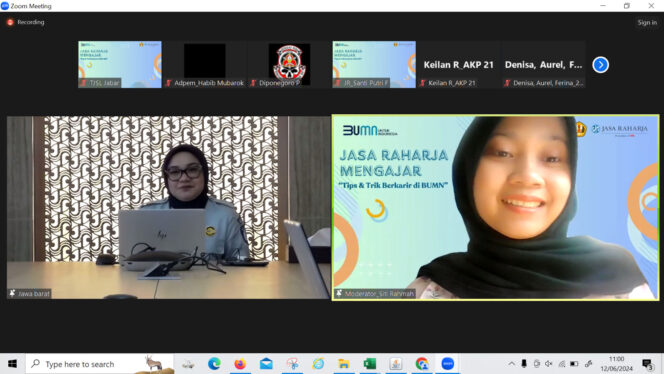Open the notification center icon
The image size is (664, 374).
pyautogui.click(x=647, y=364)
